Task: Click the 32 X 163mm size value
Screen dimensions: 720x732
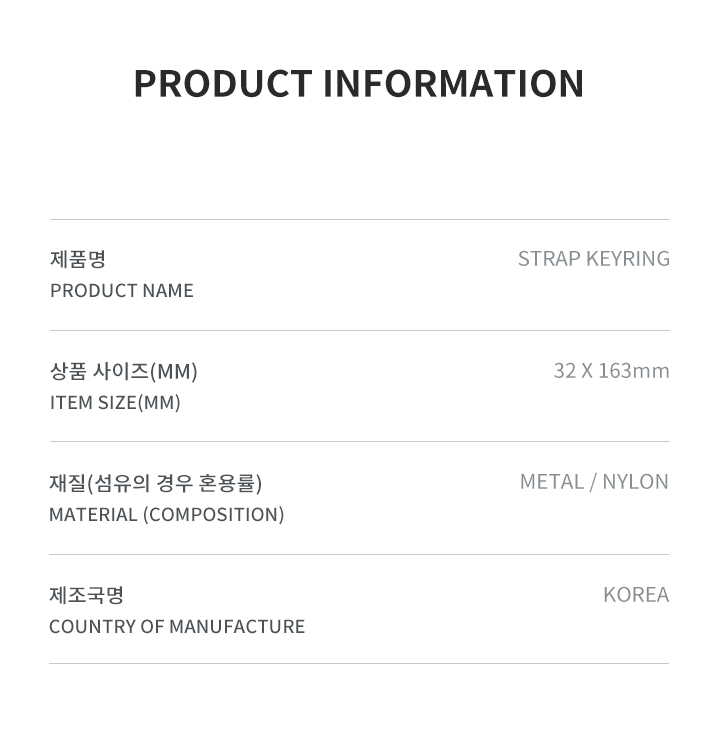Action: [611, 371]
